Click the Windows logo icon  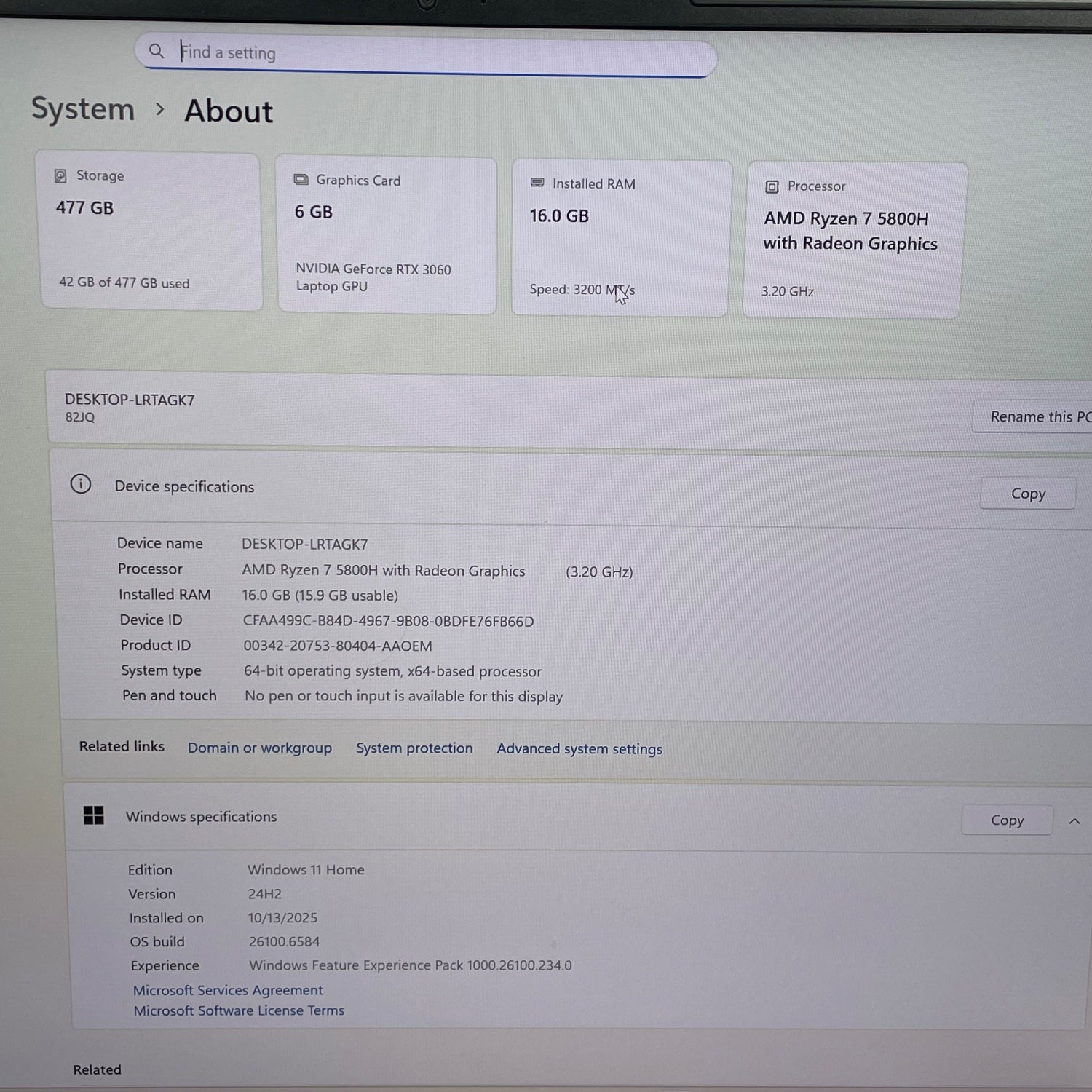(94, 815)
